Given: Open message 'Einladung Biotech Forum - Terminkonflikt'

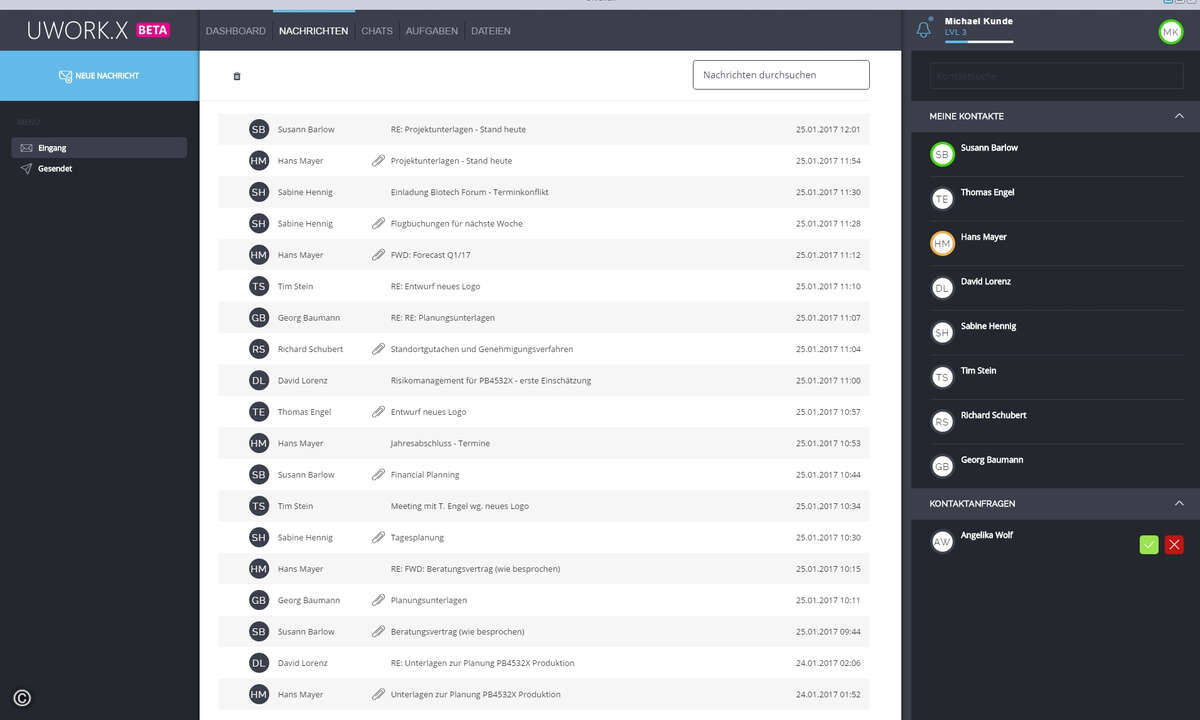Looking at the screenshot, I should click(469, 192).
